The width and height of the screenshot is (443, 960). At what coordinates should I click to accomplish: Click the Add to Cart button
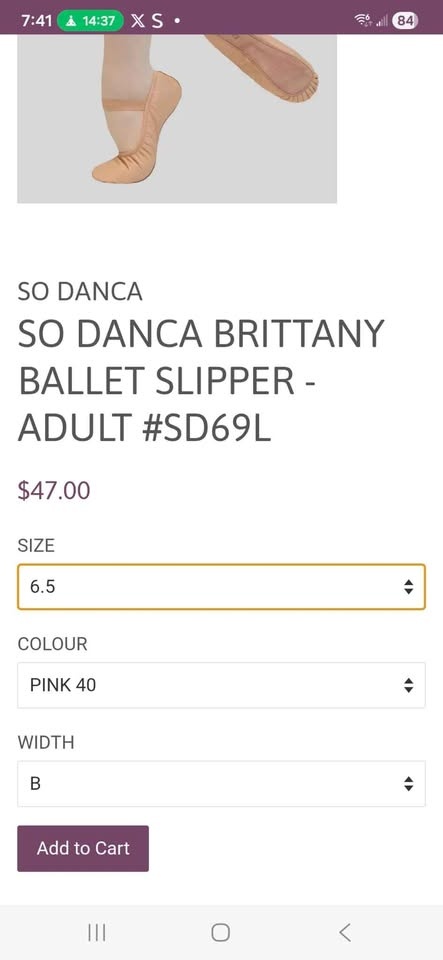(x=83, y=849)
